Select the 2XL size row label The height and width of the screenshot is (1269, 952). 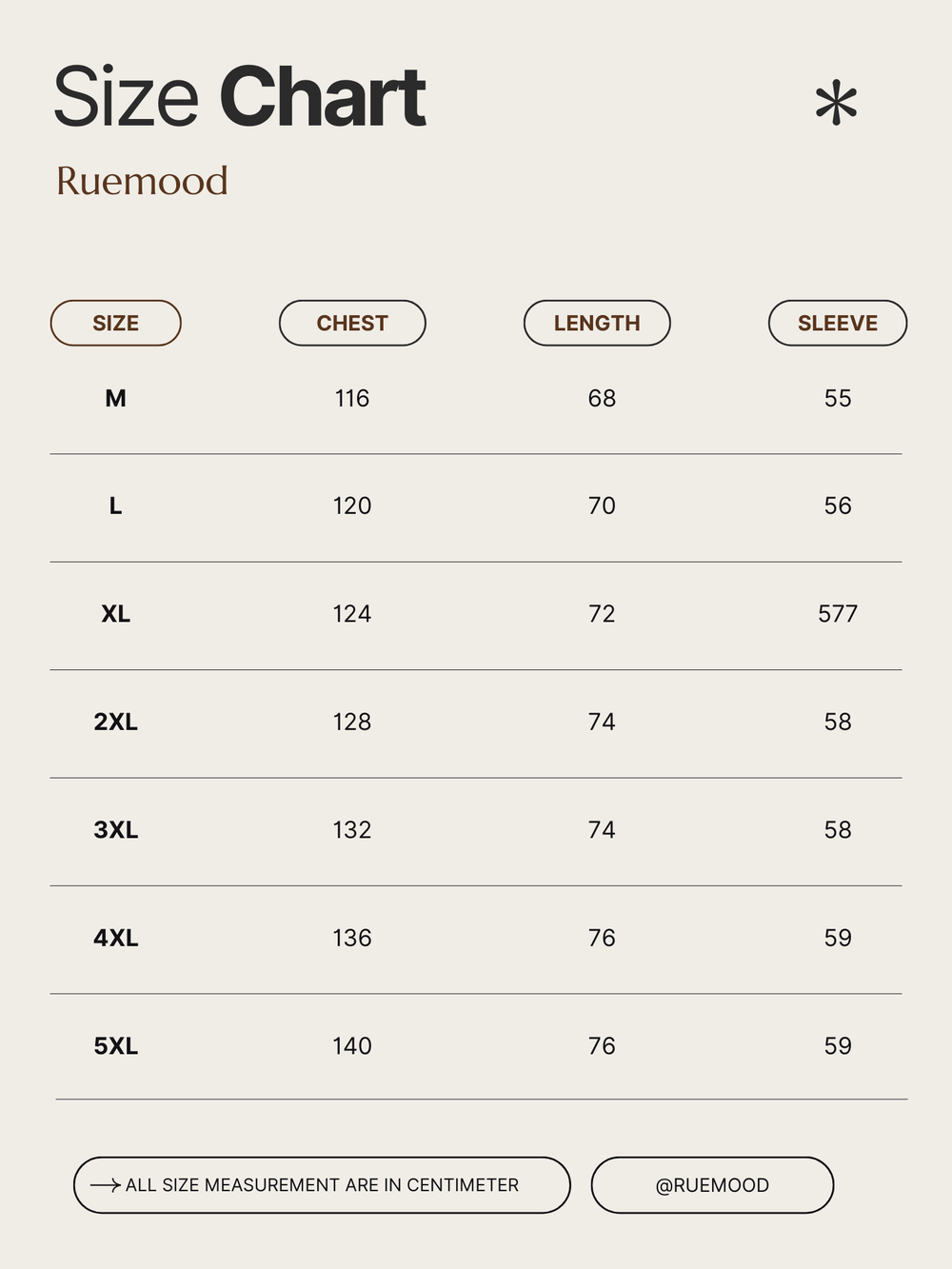click(x=115, y=722)
